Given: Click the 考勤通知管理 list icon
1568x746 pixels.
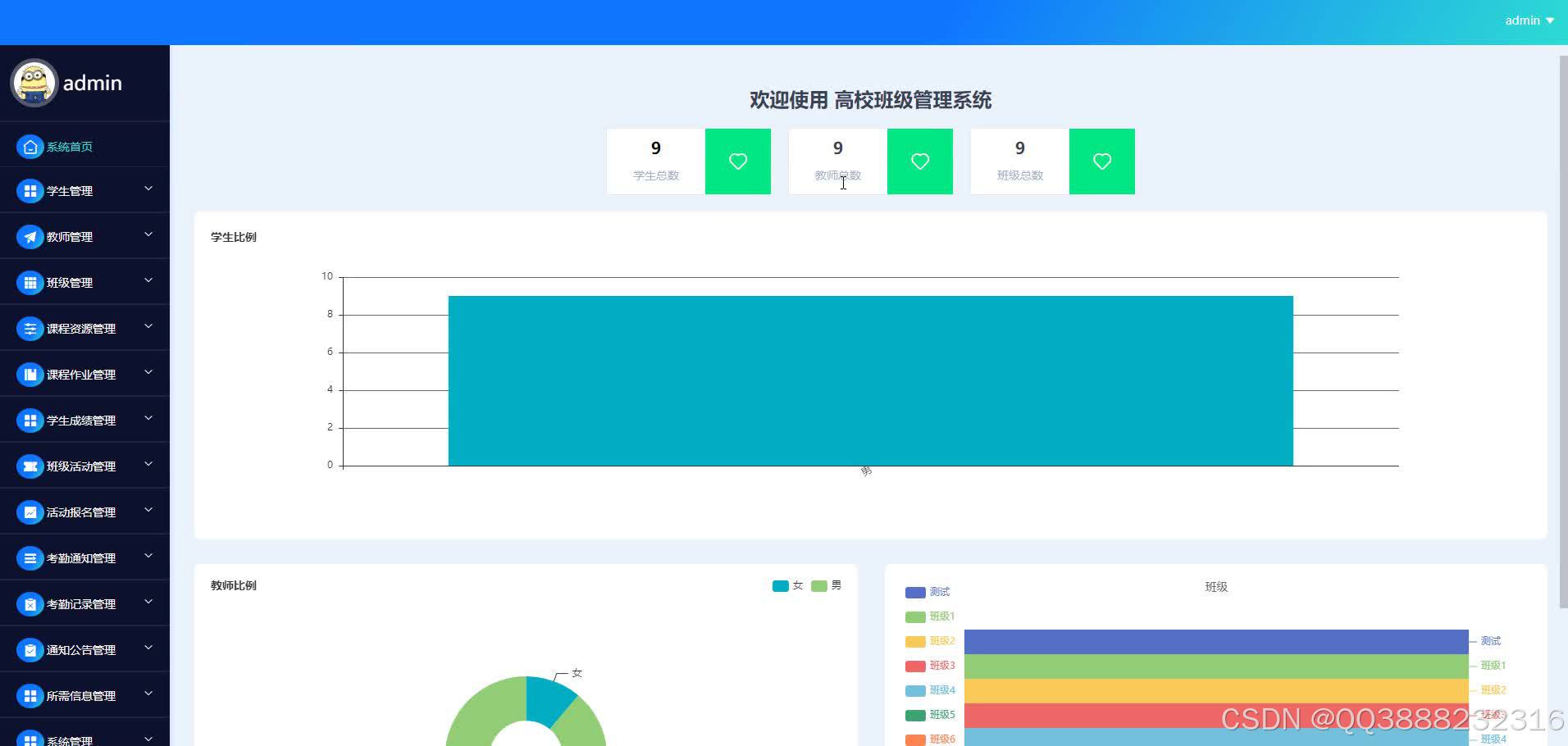Looking at the screenshot, I should point(30,558).
